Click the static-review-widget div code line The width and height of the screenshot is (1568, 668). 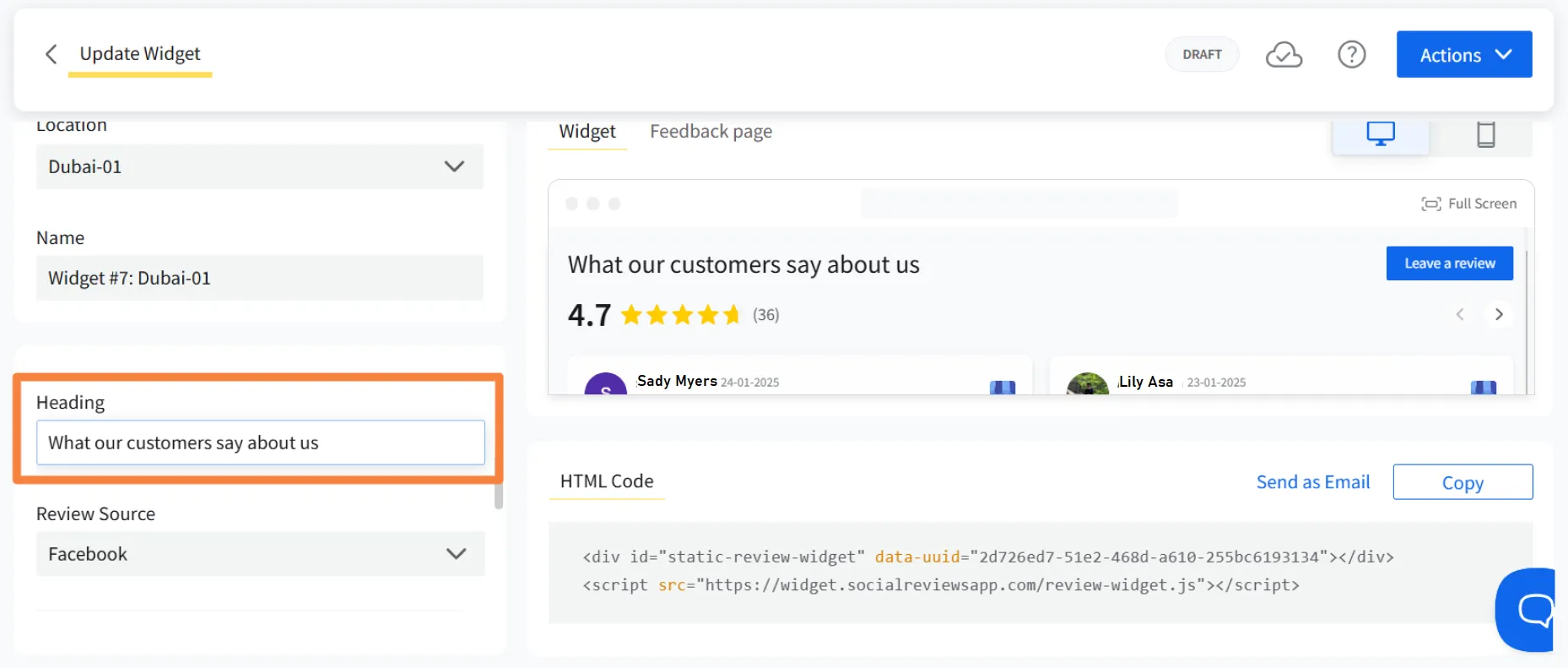(987, 557)
